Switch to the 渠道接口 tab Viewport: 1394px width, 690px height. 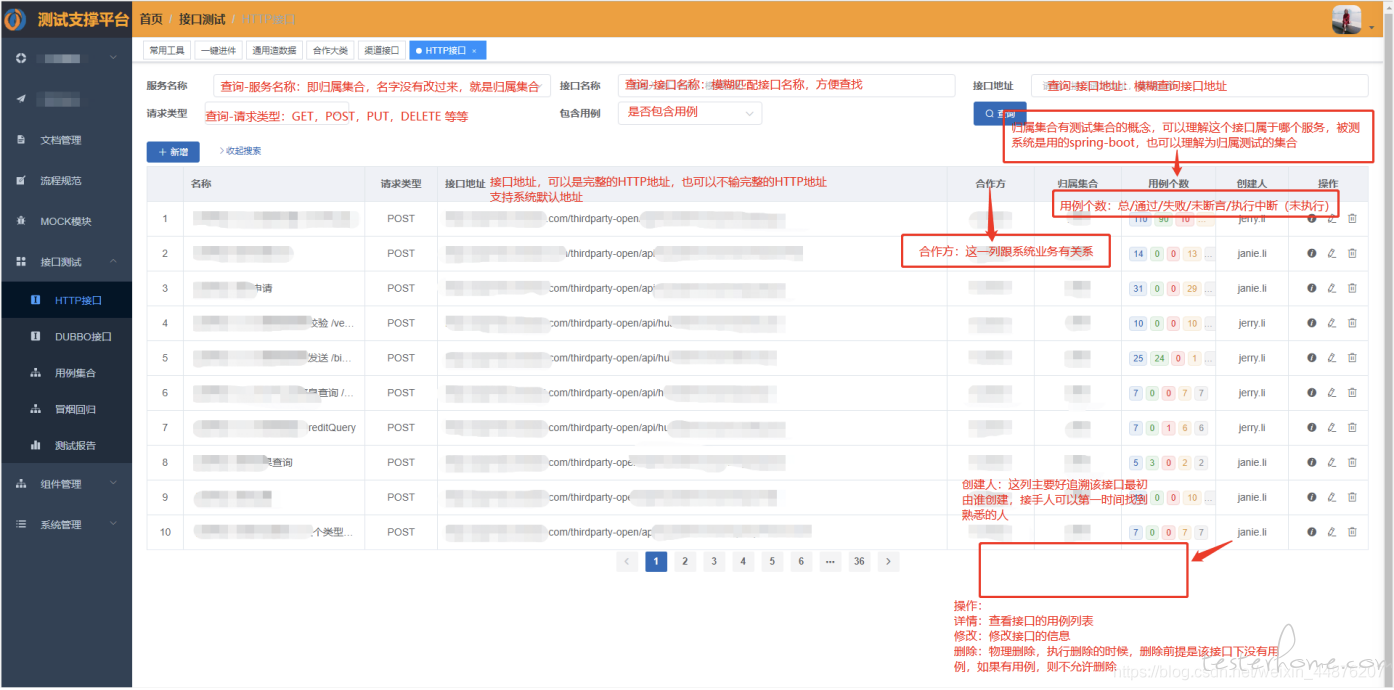(381, 50)
